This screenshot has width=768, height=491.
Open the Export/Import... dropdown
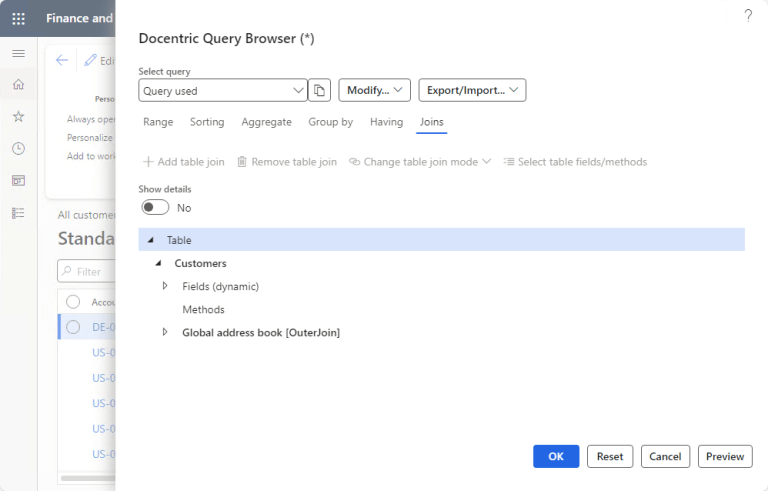(472, 90)
